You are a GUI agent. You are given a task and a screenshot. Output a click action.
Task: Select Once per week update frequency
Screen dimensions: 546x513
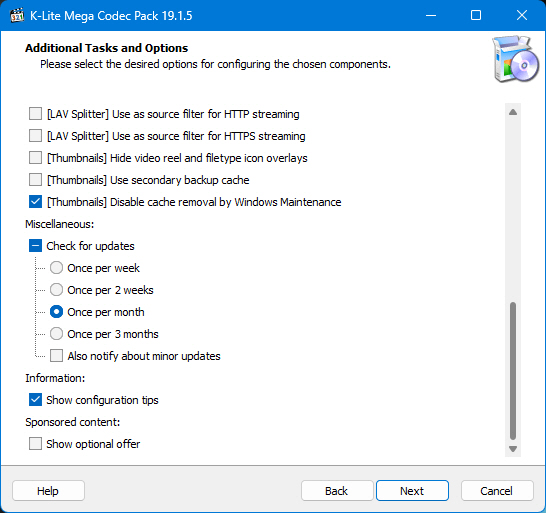pos(56,268)
